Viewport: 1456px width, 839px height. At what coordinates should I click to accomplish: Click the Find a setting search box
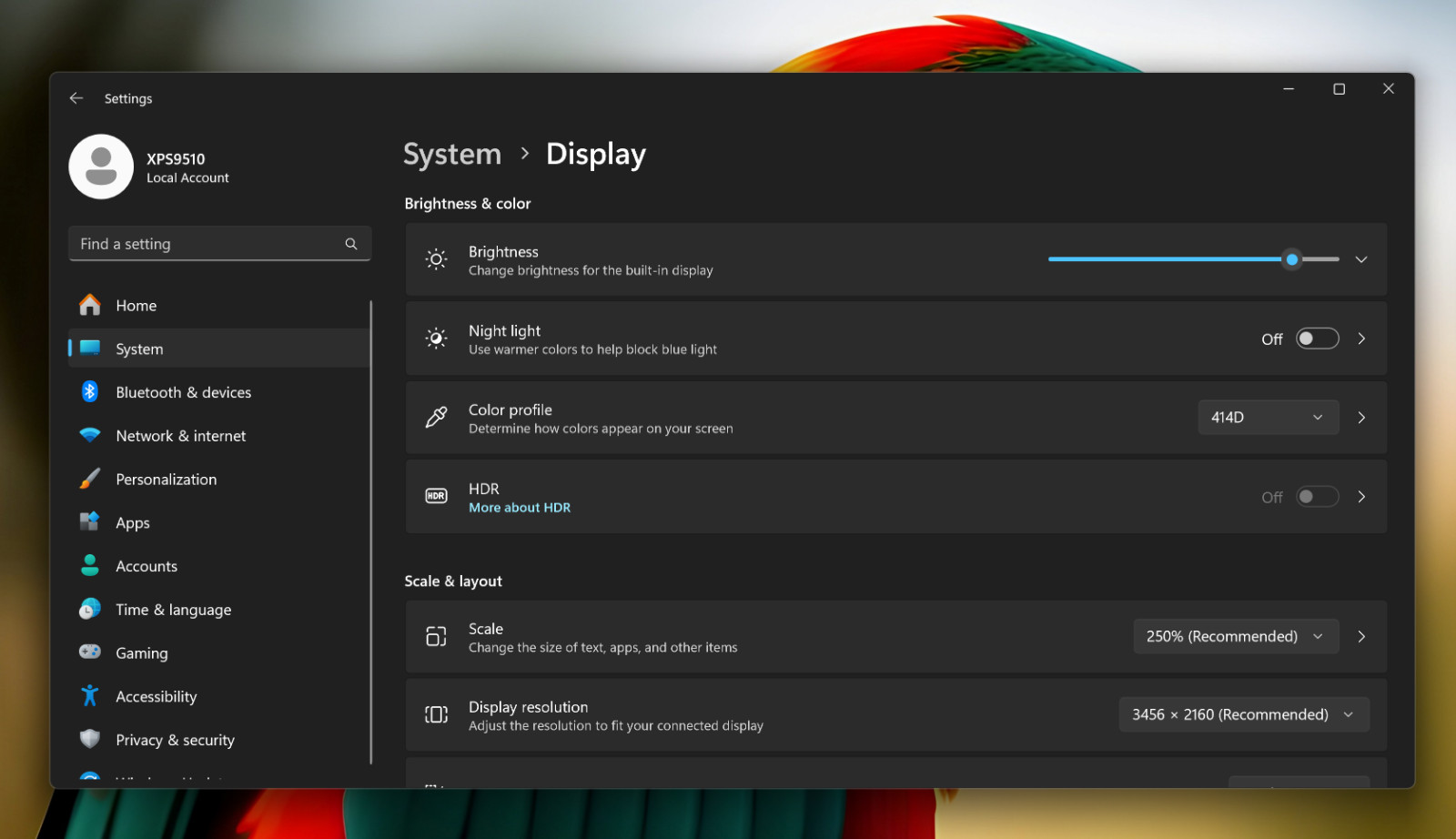tap(219, 244)
